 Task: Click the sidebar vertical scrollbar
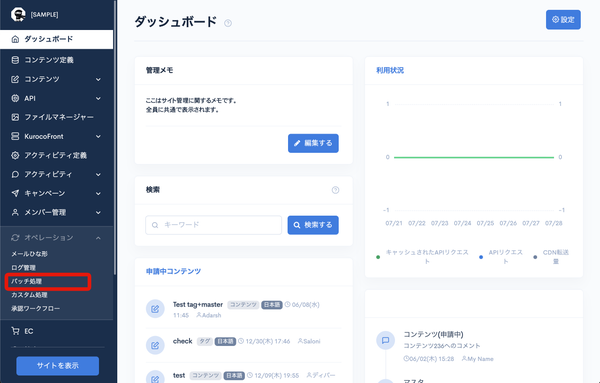point(115,138)
